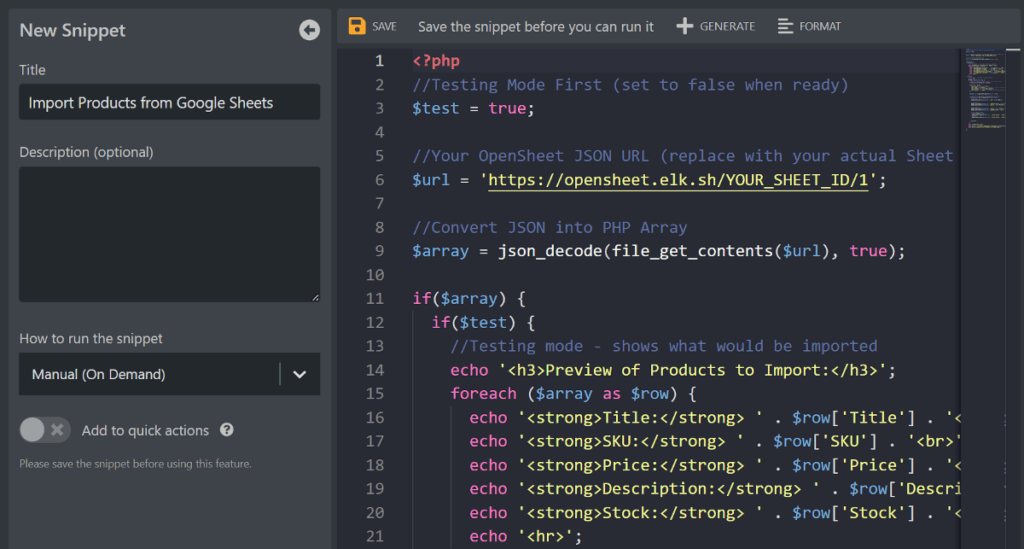Open the quick actions help question mark
Image resolution: width=1024 pixels, height=549 pixels.
[227, 430]
